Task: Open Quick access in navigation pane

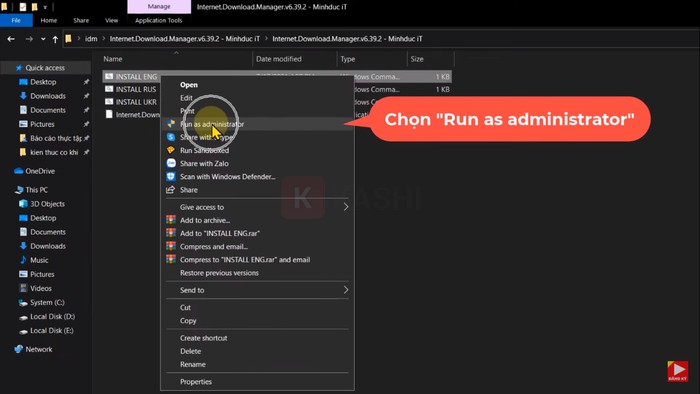Action: [45, 68]
